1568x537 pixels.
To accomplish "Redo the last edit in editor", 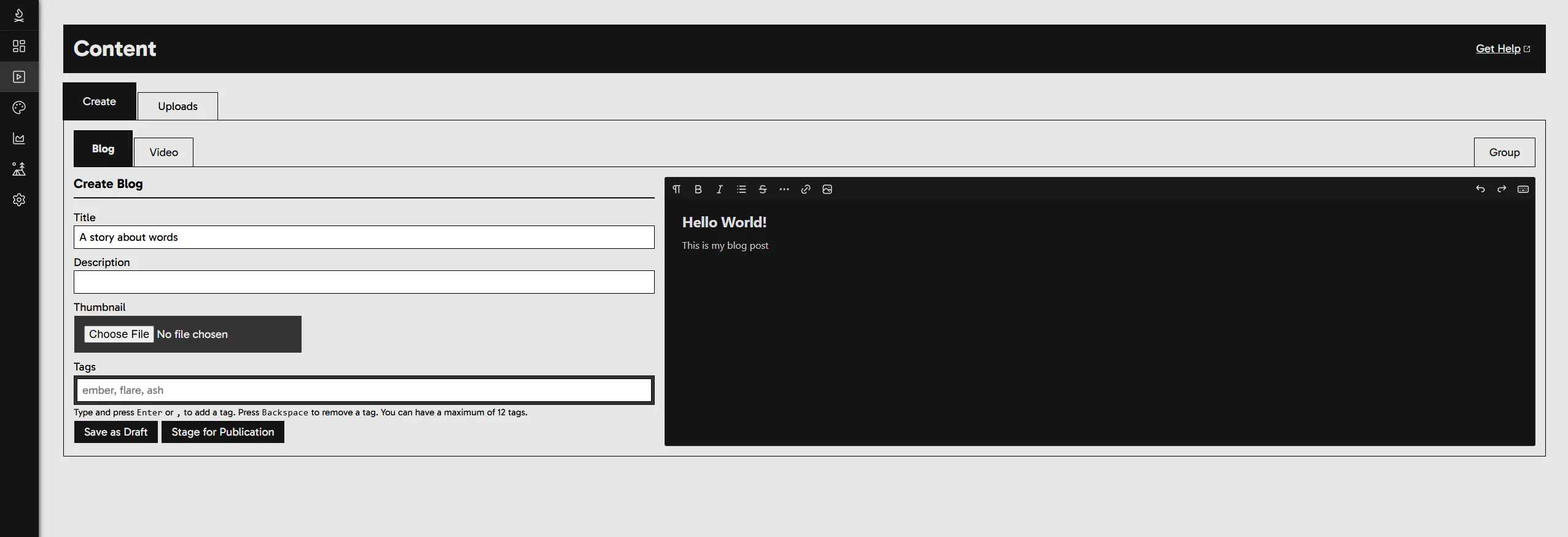I will point(1502,189).
